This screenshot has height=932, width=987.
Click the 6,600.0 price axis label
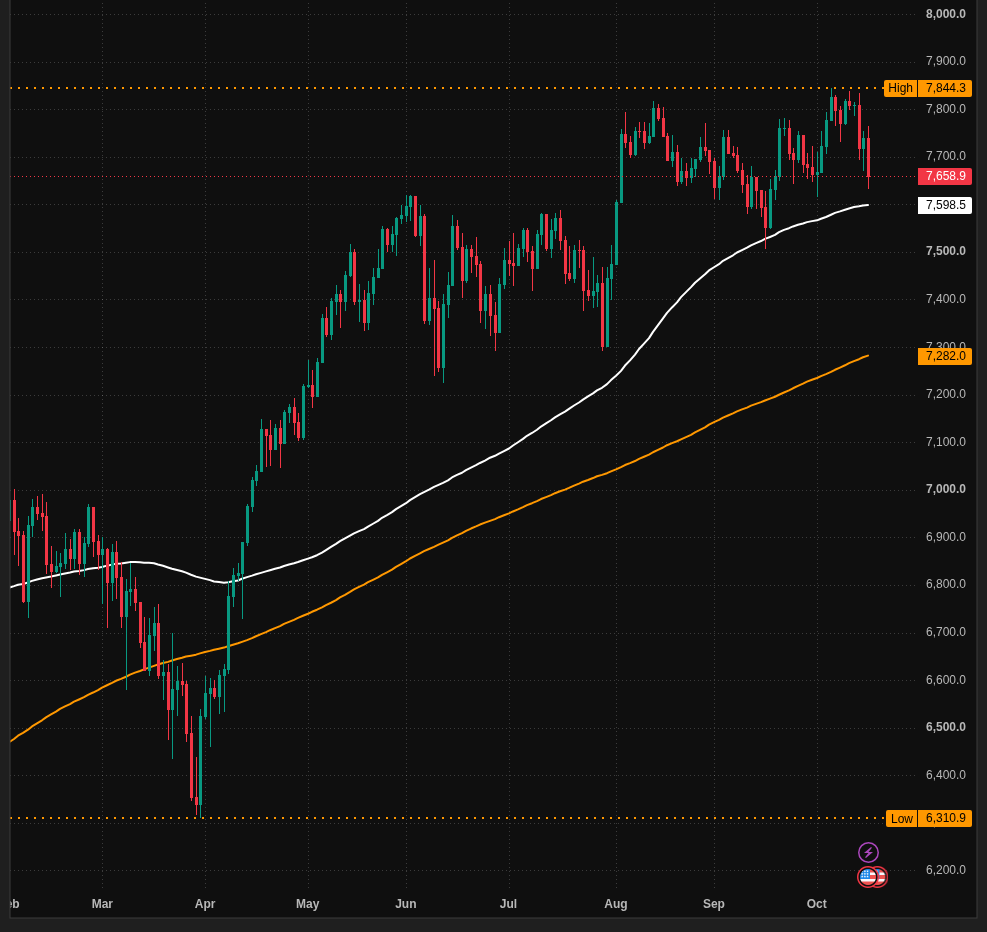coord(945,680)
